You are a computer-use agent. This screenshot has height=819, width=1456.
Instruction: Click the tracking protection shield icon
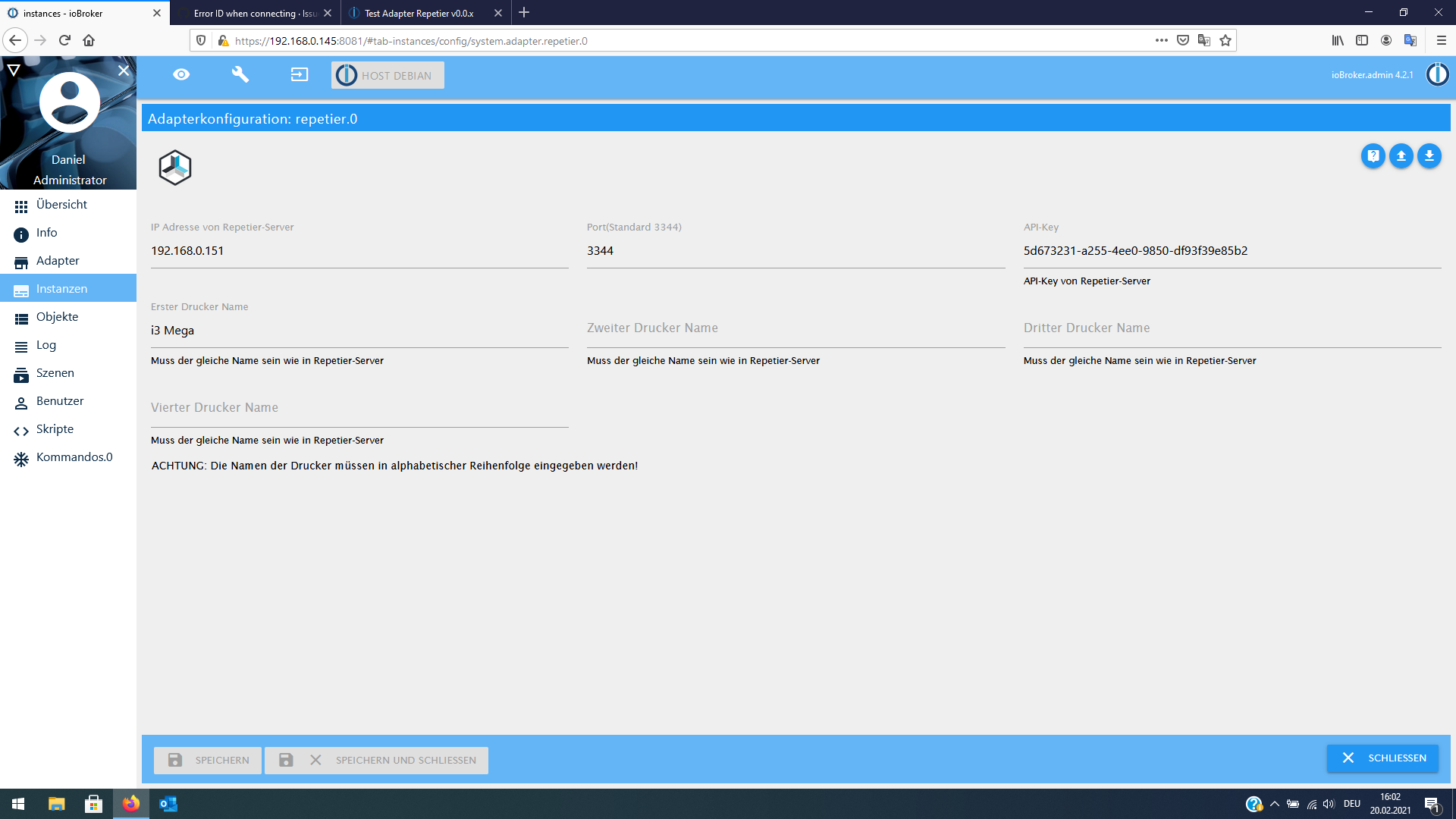pyautogui.click(x=201, y=40)
